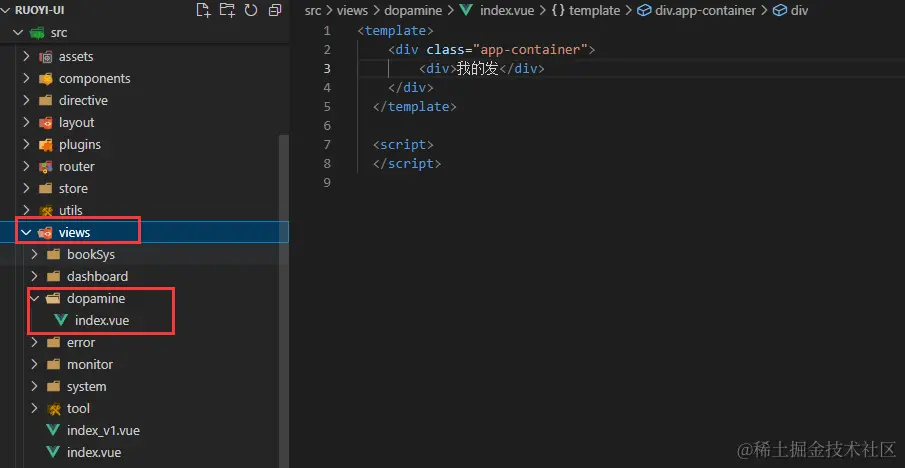
Task: Click the closing </script> tag on line 8
Action: click(x=407, y=163)
